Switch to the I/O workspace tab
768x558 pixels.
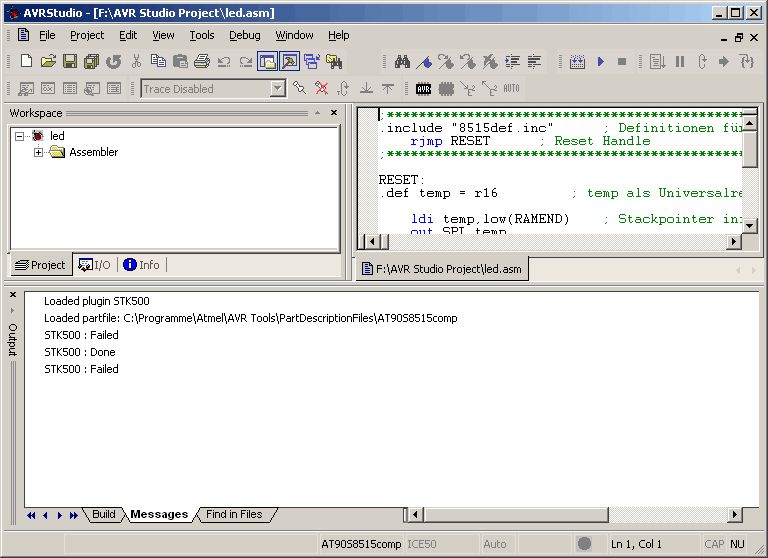[x=95, y=265]
